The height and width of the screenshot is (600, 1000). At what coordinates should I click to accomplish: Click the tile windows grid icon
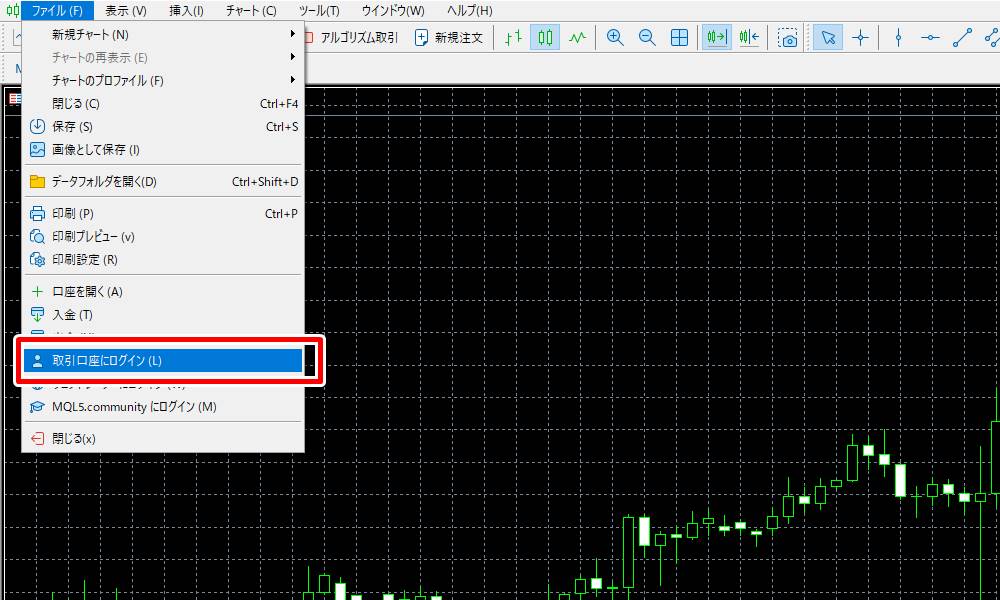pyautogui.click(x=679, y=38)
